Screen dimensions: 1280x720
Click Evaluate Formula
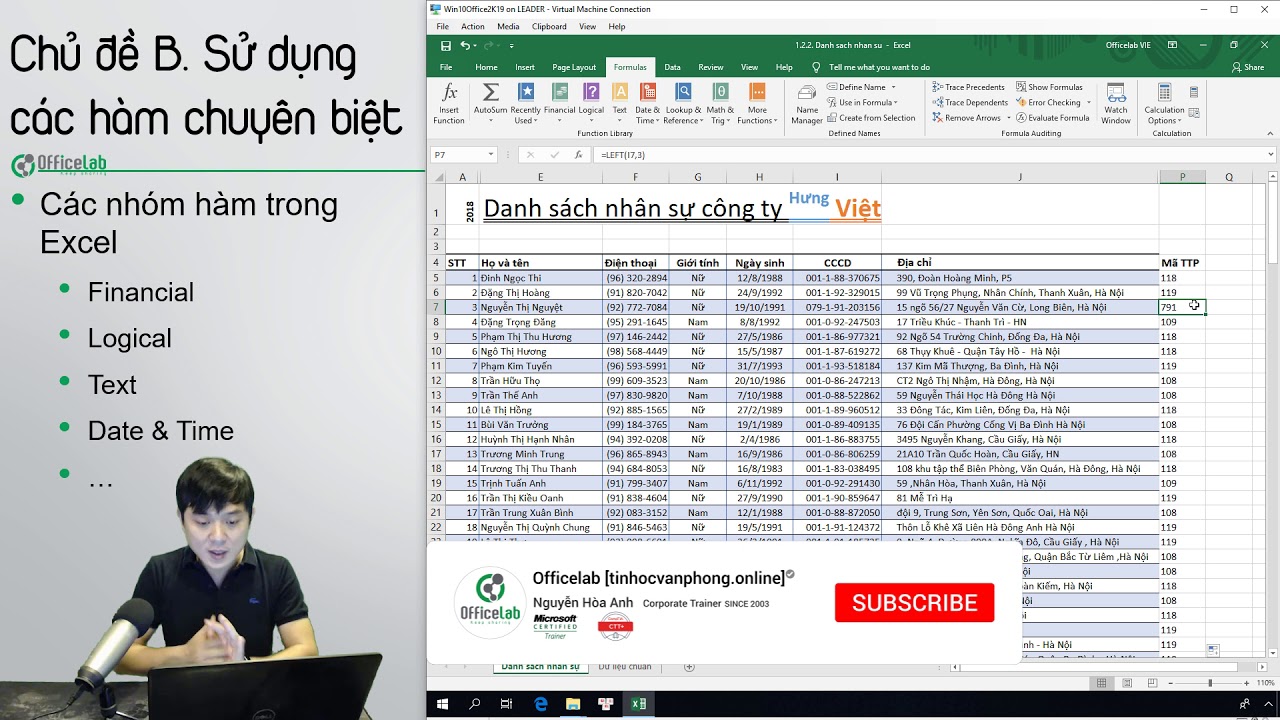pyautogui.click(x=1052, y=118)
